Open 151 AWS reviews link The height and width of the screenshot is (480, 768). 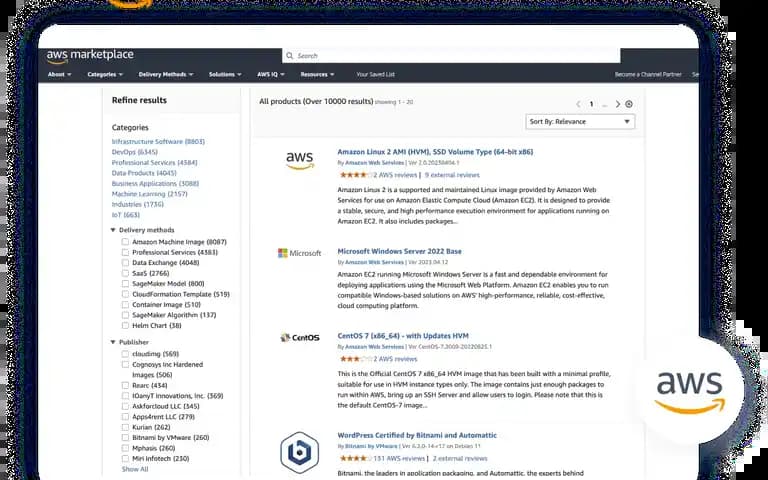(399, 458)
